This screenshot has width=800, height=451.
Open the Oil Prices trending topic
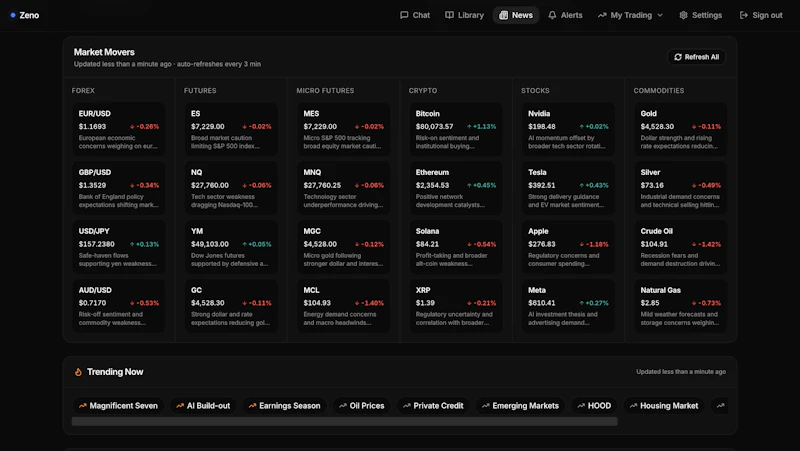click(x=362, y=406)
